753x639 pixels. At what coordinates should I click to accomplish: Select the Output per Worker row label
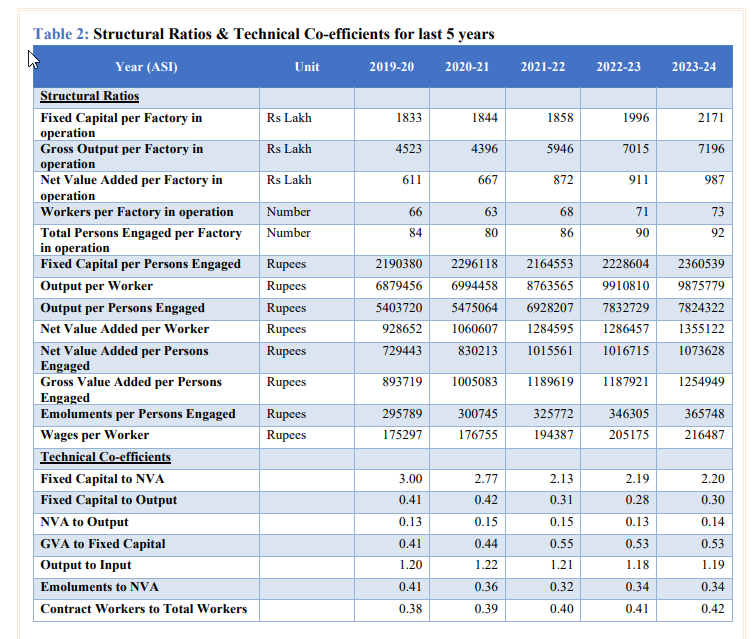pos(96,286)
